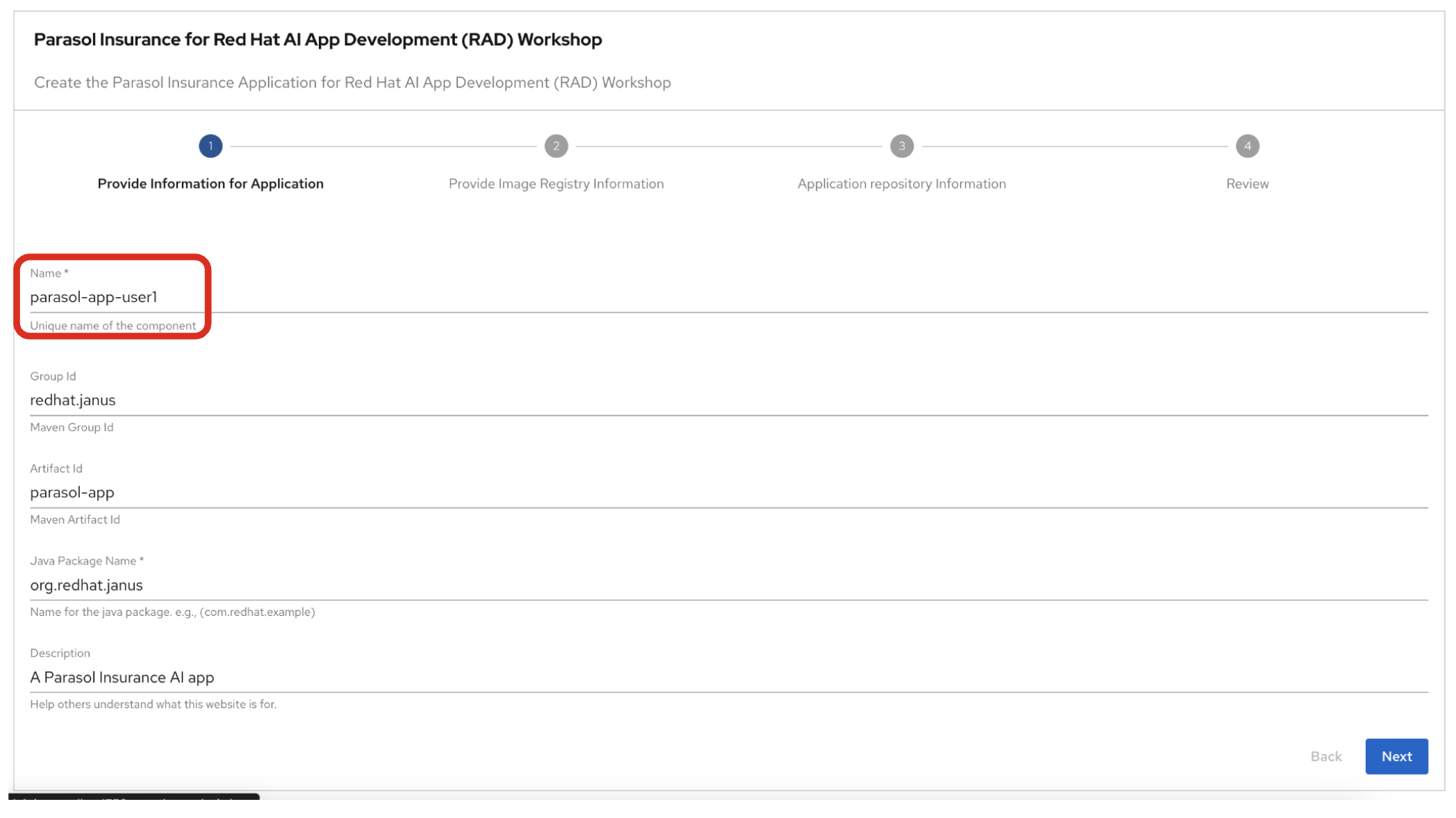Image resolution: width=1456 pixels, height=818 pixels.
Task: Open Provide Image Registry Information step
Action: point(556,184)
